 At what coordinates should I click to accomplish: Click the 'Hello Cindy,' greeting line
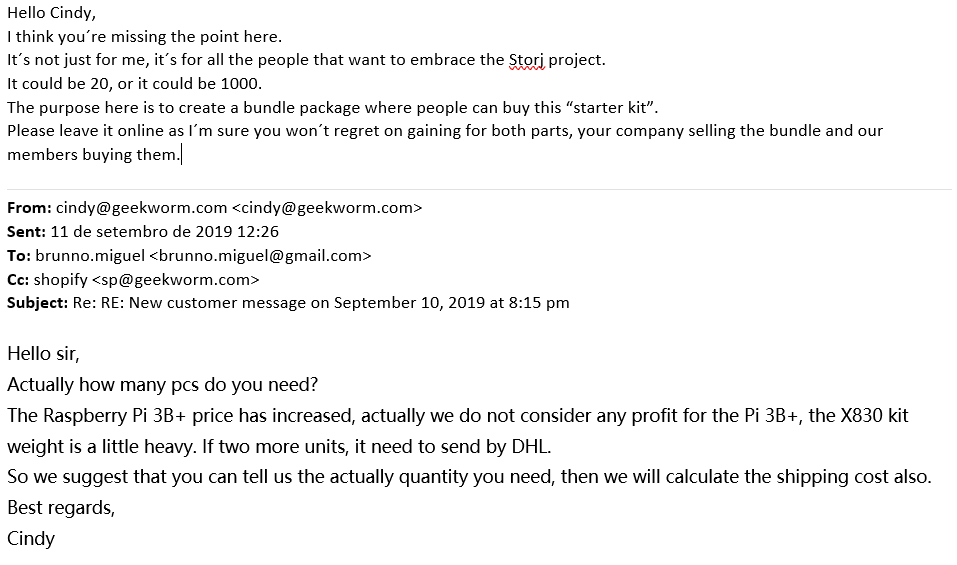pos(51,13)
